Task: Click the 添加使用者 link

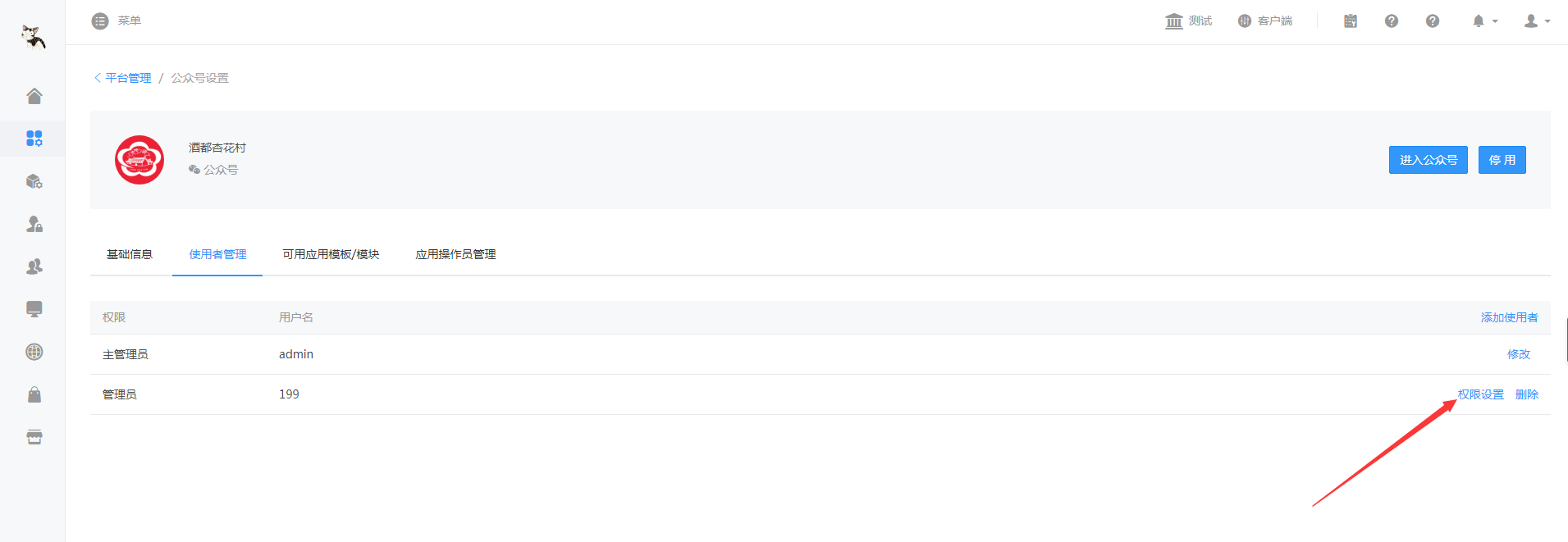Action: click(1509, 317)
